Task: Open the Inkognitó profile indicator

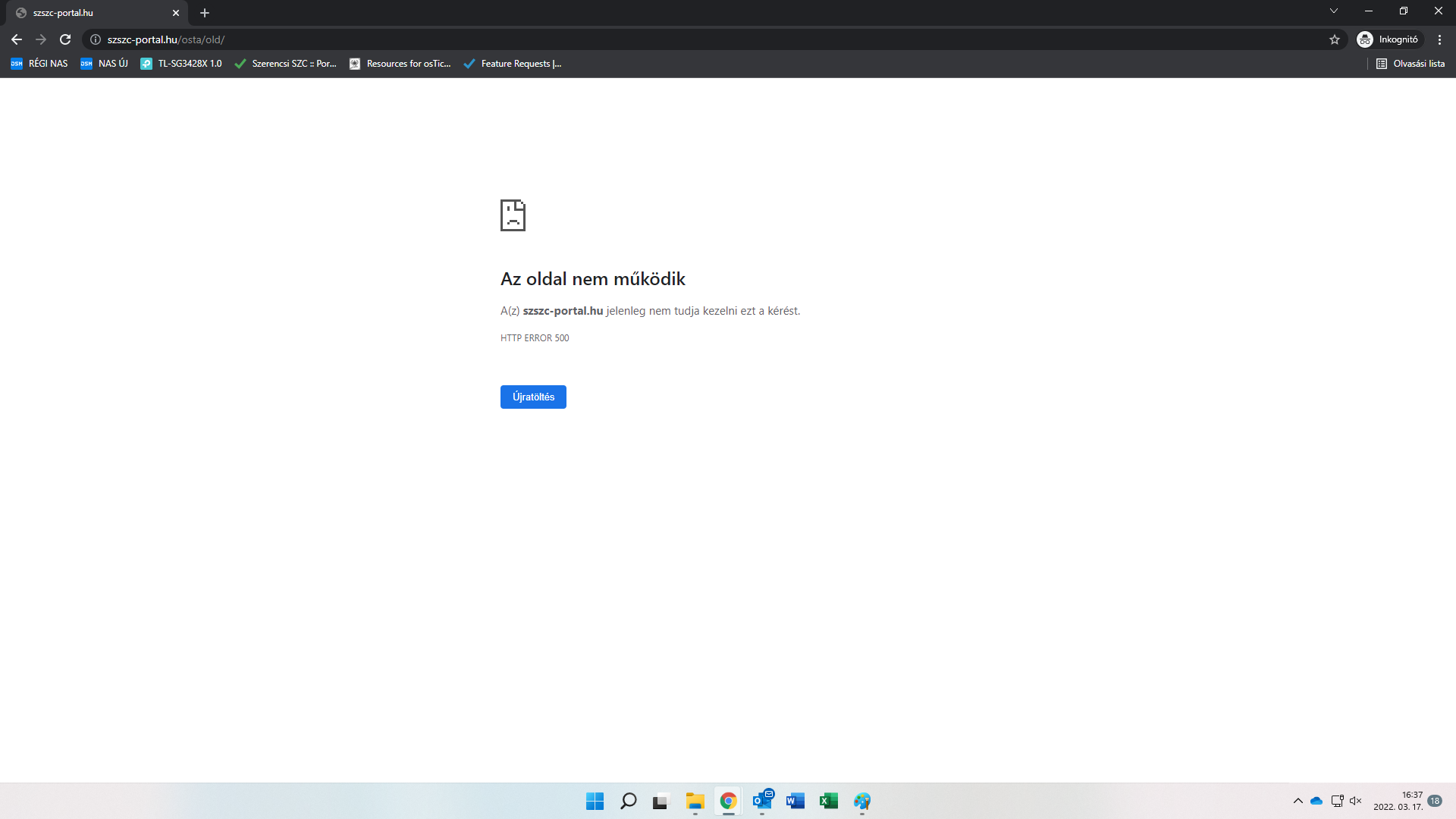Action: (x=1389, y=39)
